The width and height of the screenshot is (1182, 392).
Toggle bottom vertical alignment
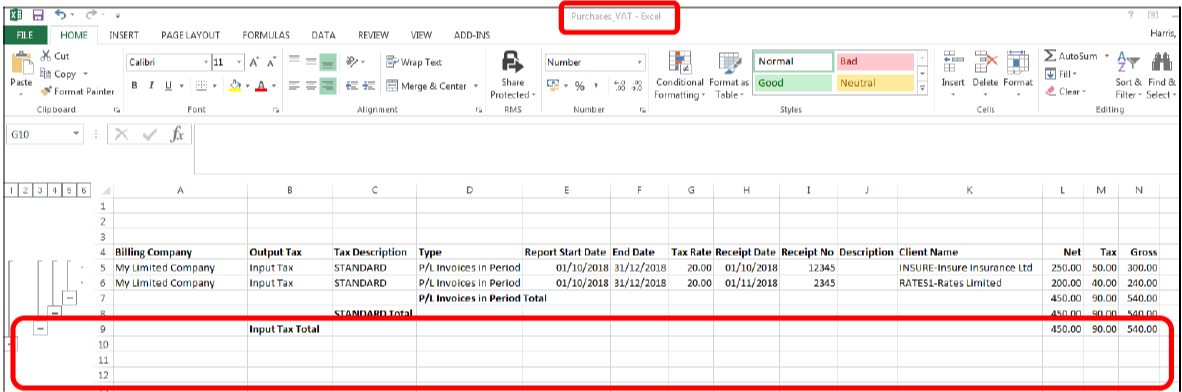327,62
